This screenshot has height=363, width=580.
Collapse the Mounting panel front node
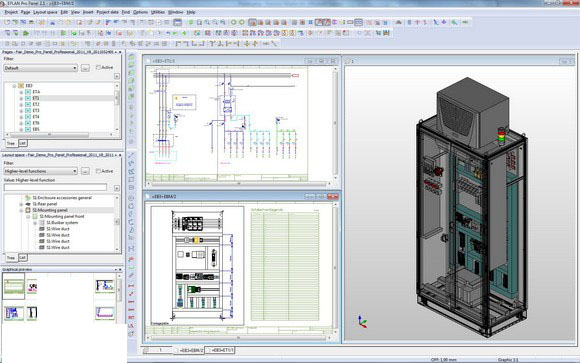[28, 216]
